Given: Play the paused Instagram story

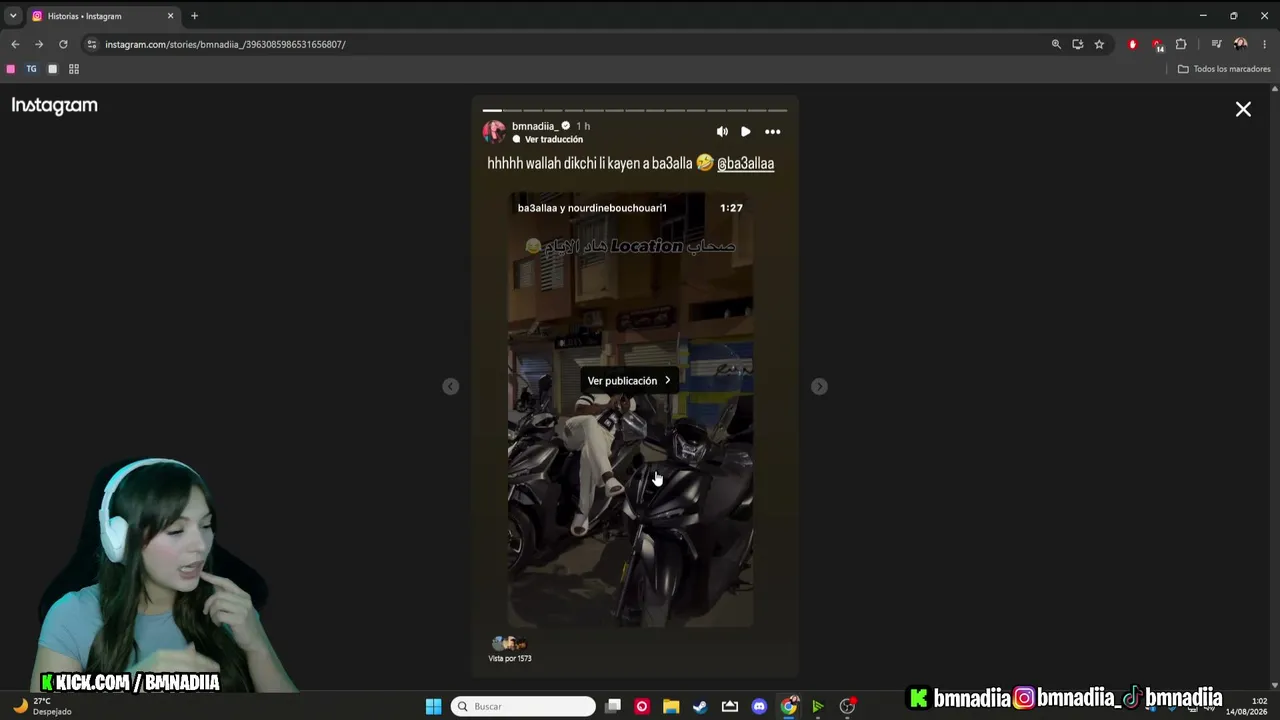Looking at the screenshot, I should (x=746, y=132).
